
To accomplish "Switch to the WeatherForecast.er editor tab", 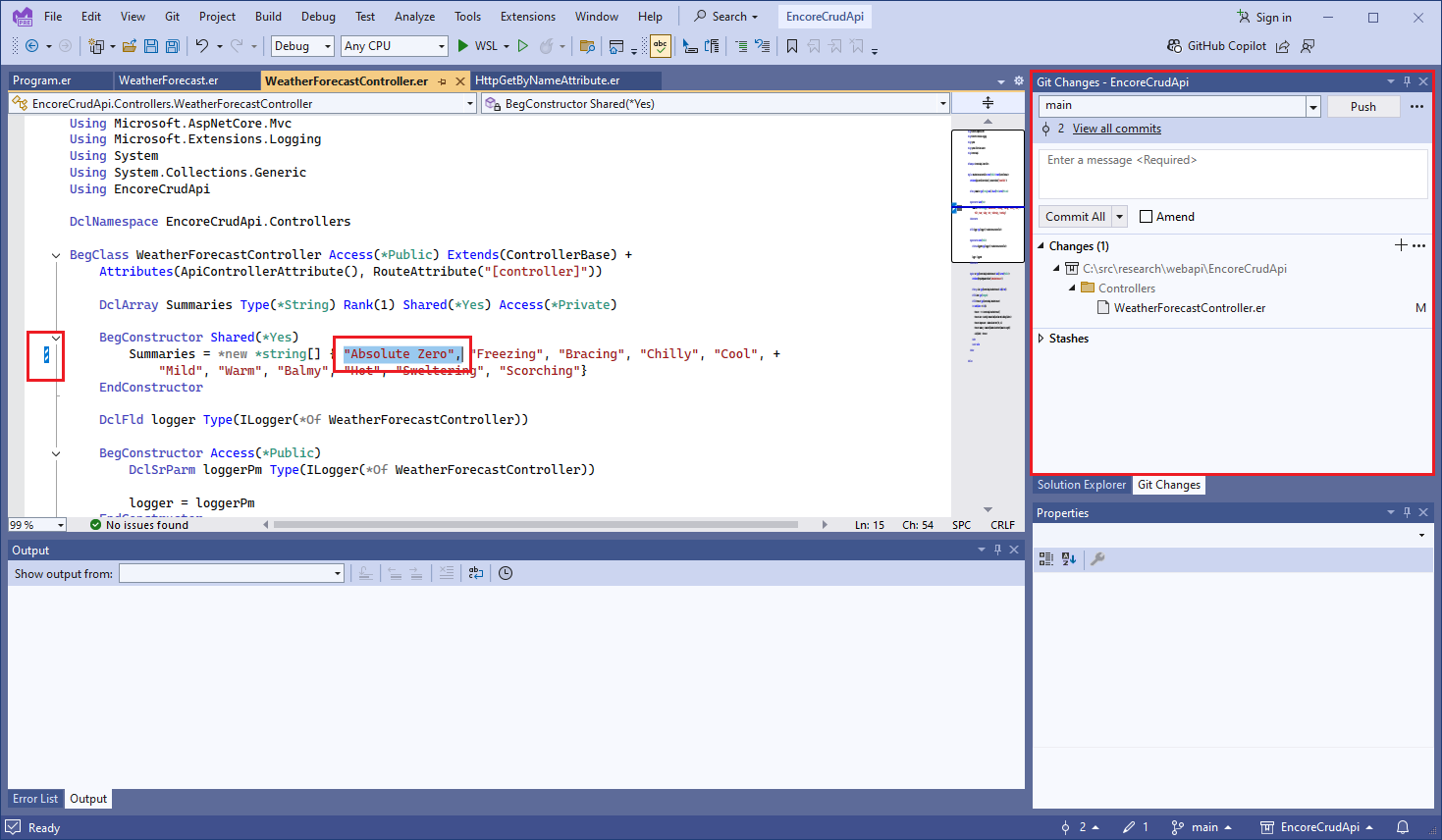I will pyautogui.click(x=169, y=80).
